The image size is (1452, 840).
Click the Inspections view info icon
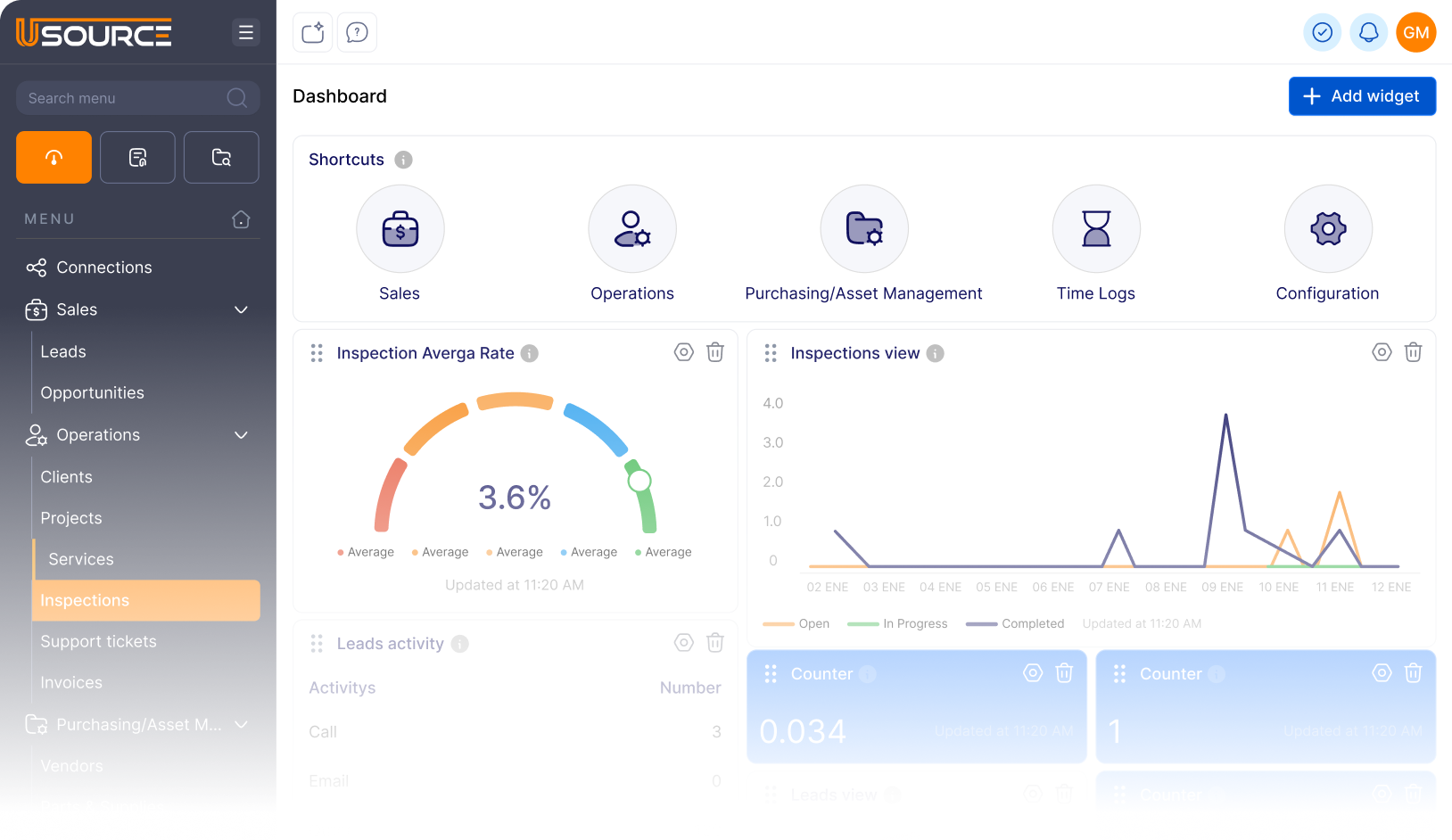tap(936, 353)
